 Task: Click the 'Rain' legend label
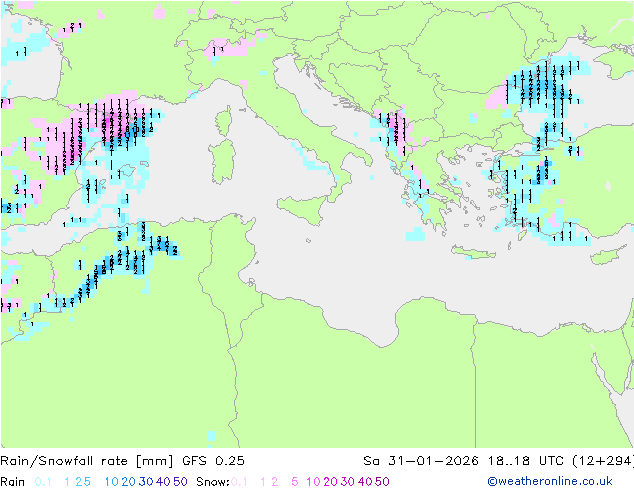tap(13, 482)
